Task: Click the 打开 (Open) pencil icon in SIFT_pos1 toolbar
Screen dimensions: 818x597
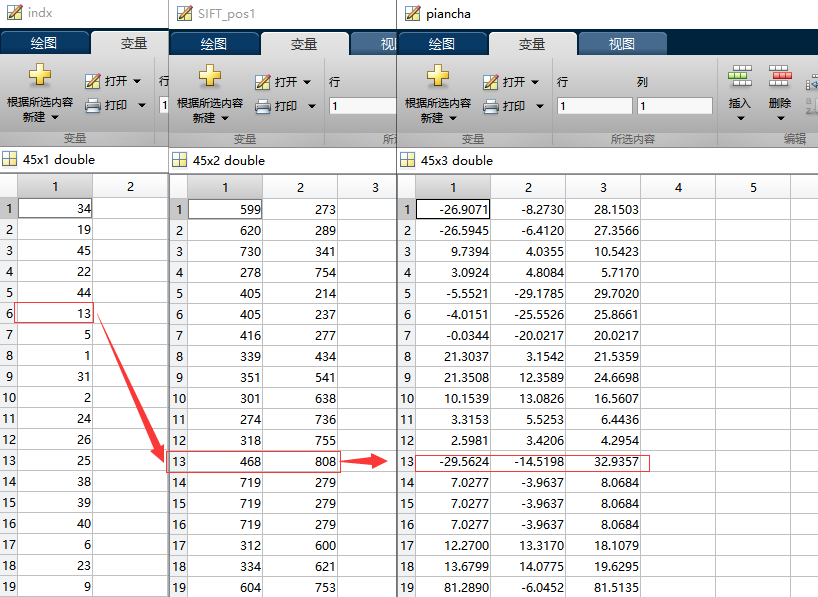Action: point(263,81)
